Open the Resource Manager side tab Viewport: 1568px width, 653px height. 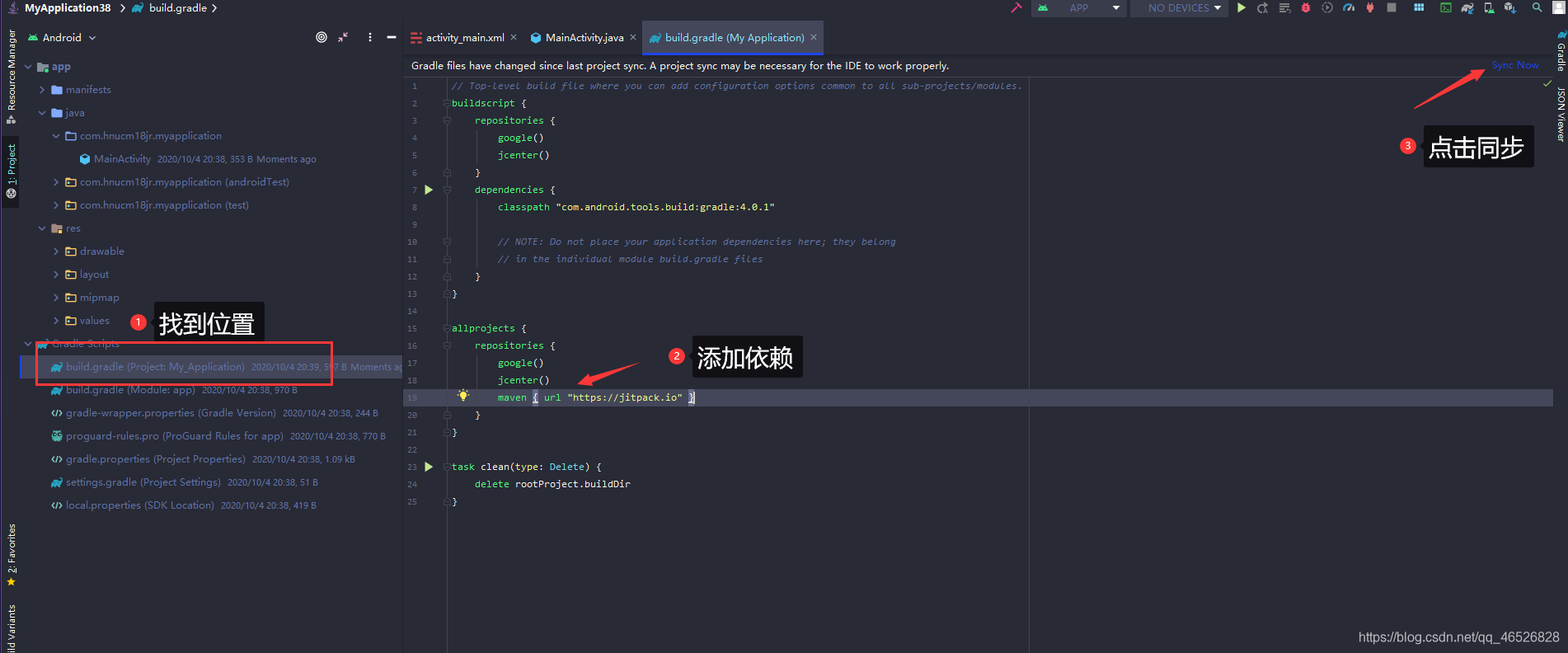tap(12, 76)
